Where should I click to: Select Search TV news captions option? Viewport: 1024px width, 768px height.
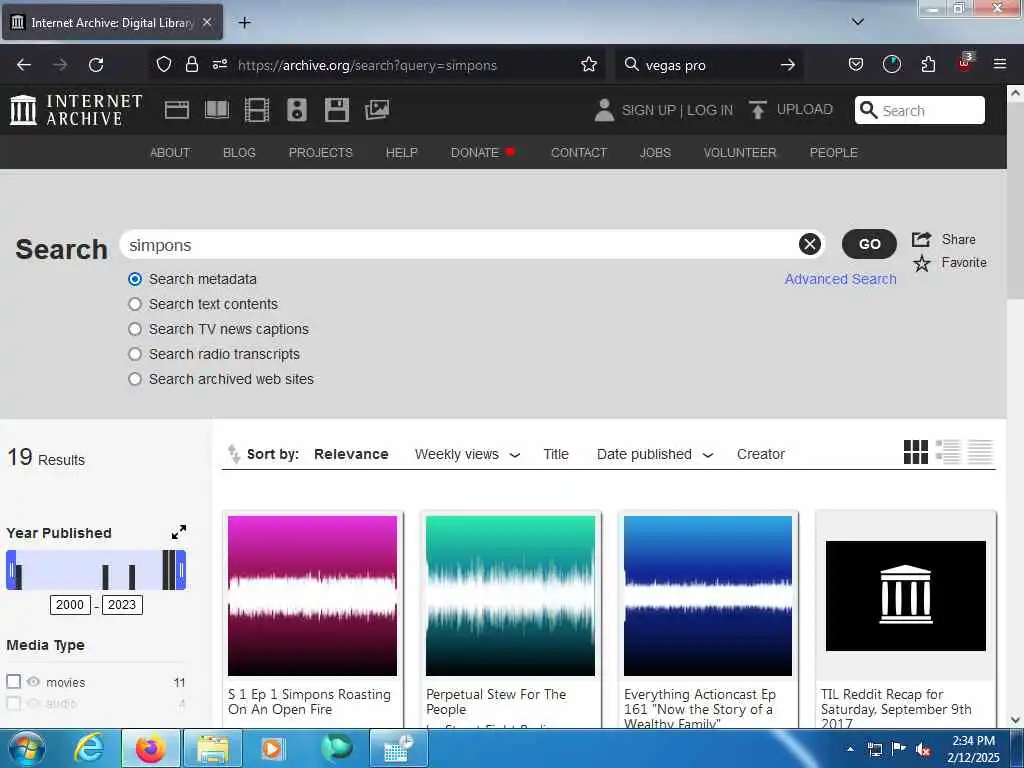point(135,329)
